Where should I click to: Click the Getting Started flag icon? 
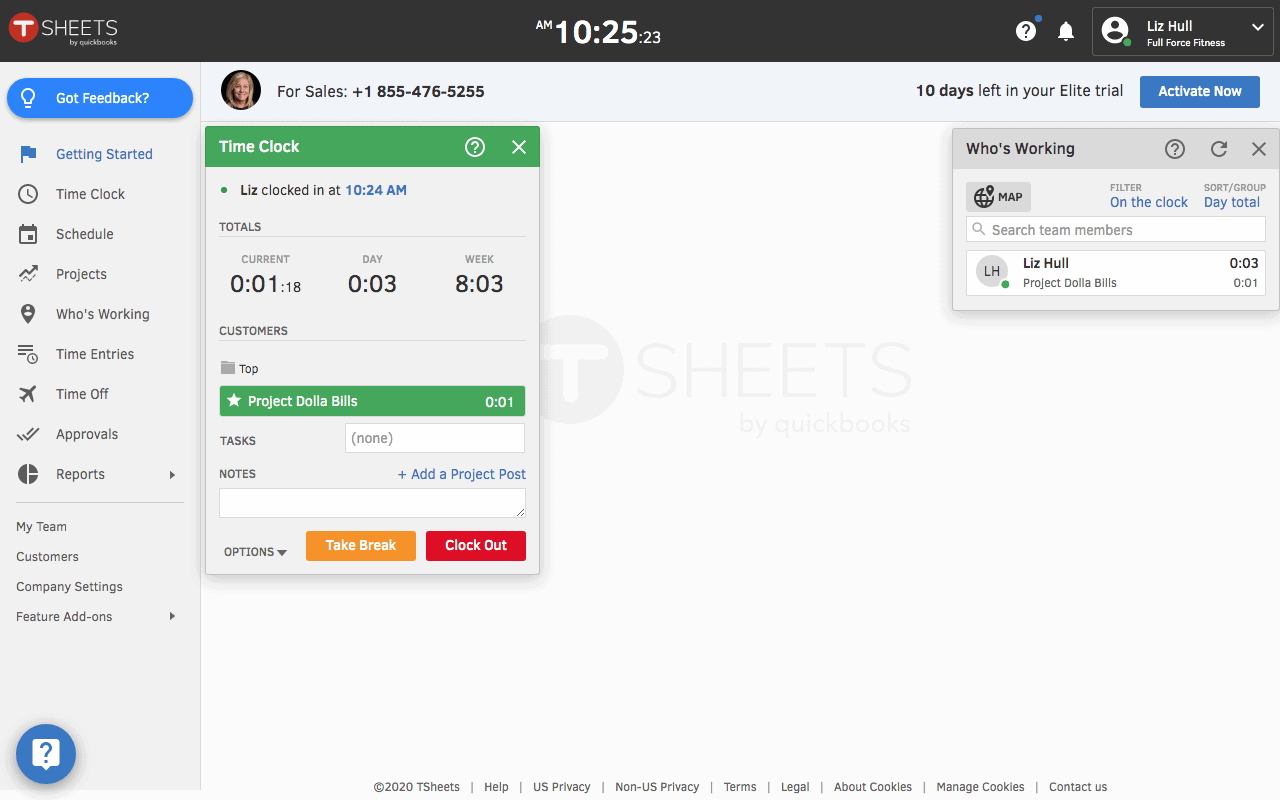pyautogui.click(x=28, y=154)
